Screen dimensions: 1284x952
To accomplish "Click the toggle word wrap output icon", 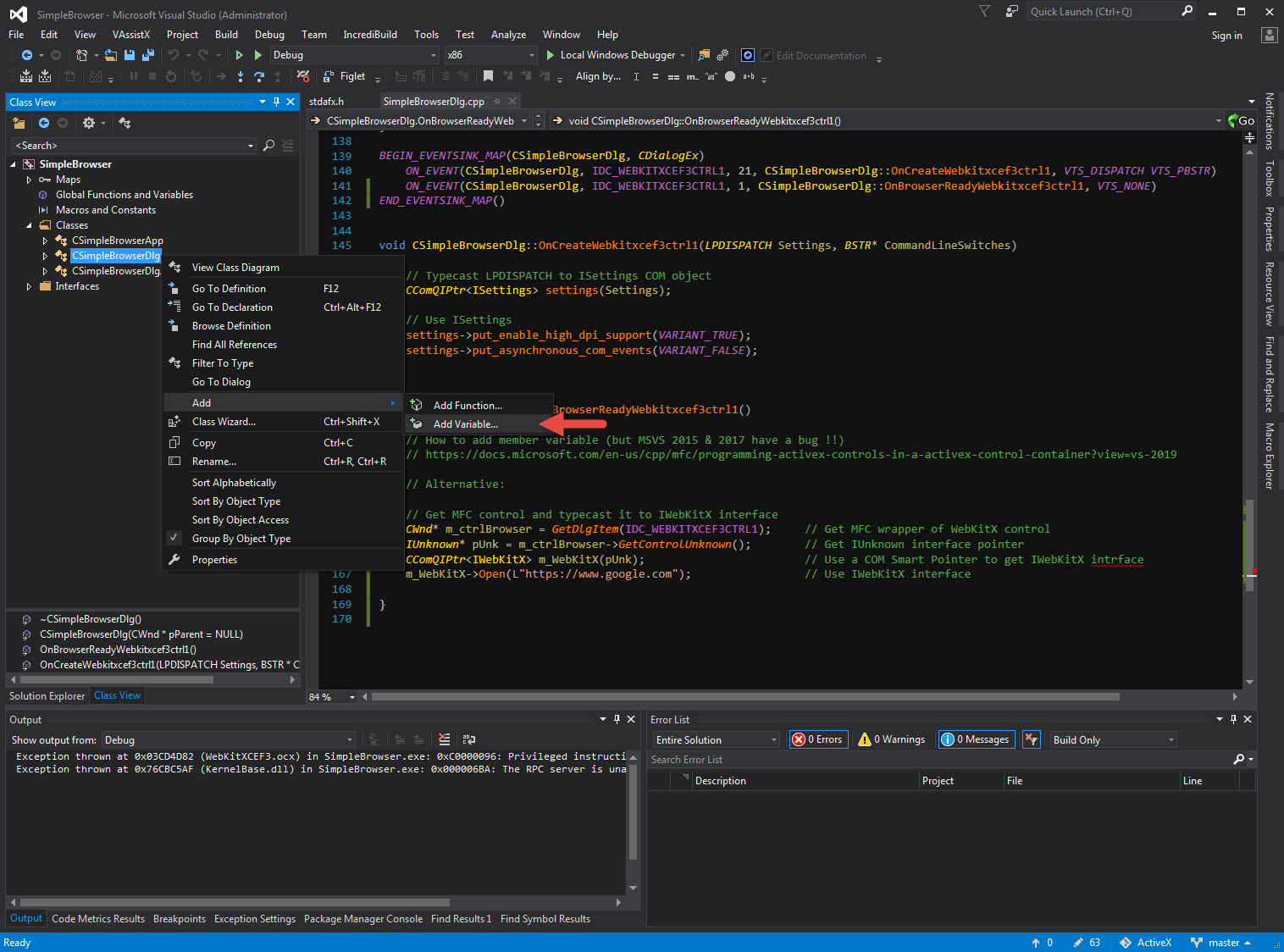I will (469, 739).
